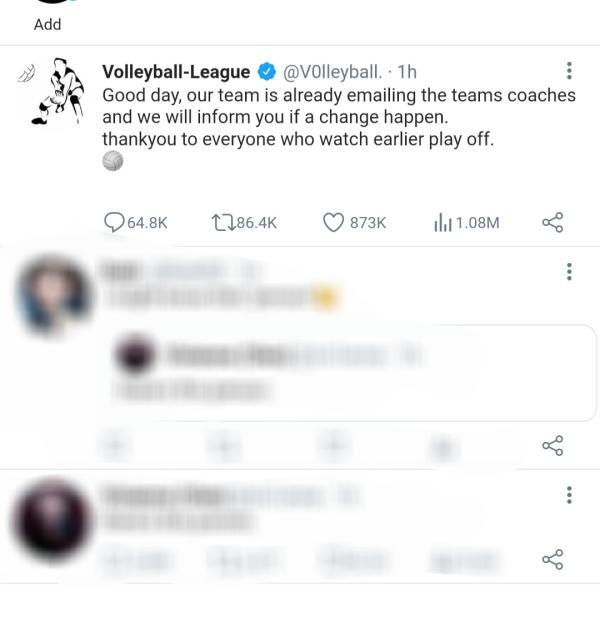Screen dimensions: 600x618
Task: Like the Volleyball-League tweet with heart icon
Action: [354, 223]
